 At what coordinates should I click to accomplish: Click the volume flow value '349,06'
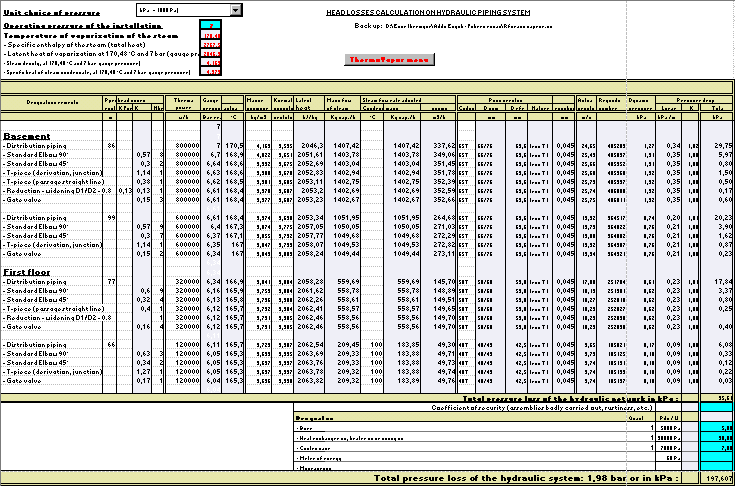click(443, 155)
